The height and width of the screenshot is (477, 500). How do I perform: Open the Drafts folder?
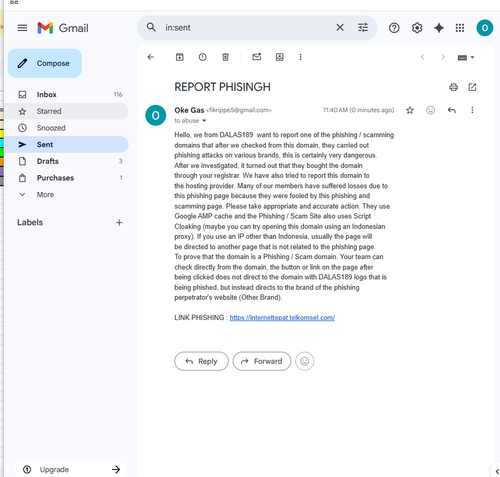pos(67,161)
